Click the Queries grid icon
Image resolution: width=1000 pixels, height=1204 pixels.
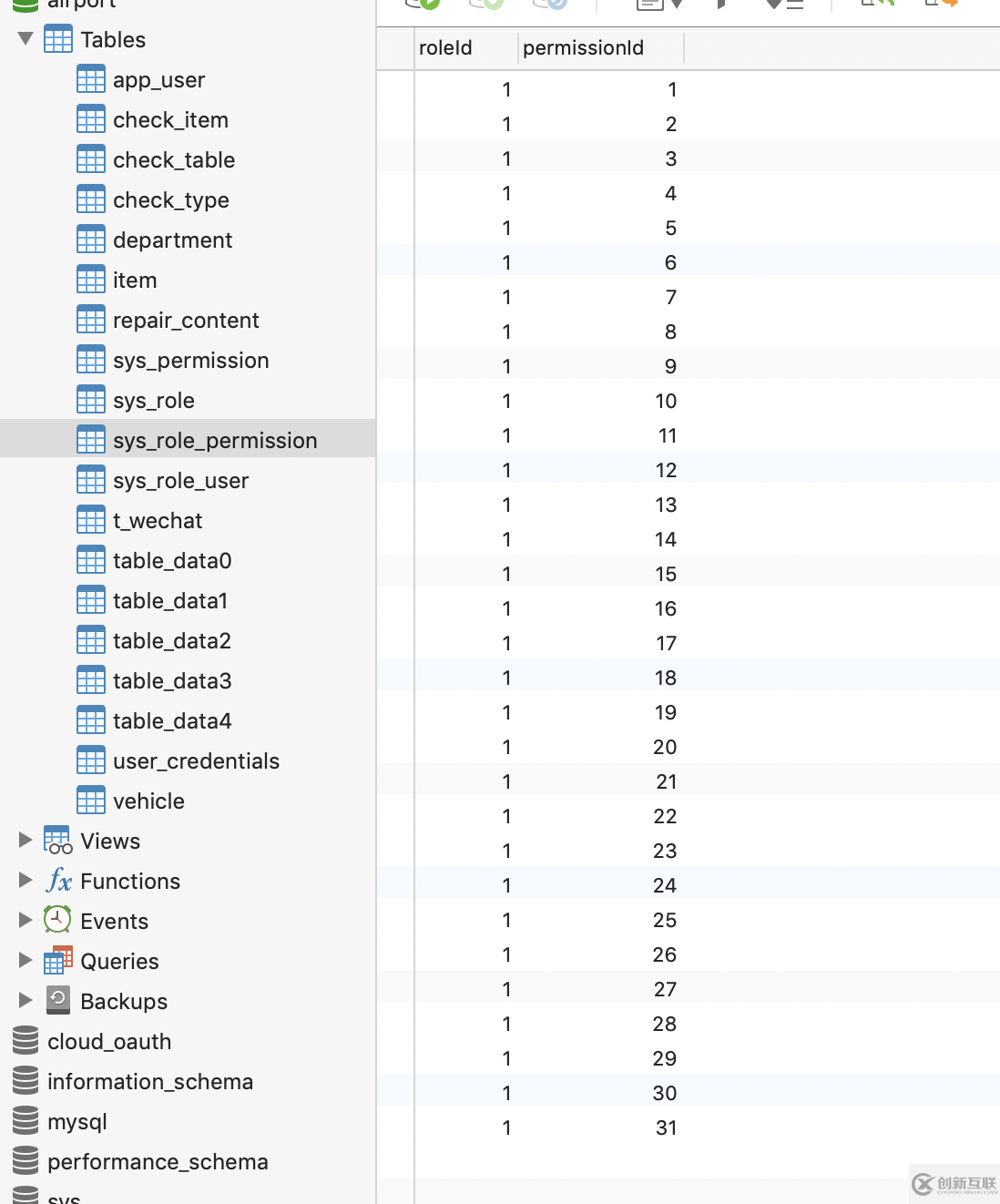pos(58,961)
